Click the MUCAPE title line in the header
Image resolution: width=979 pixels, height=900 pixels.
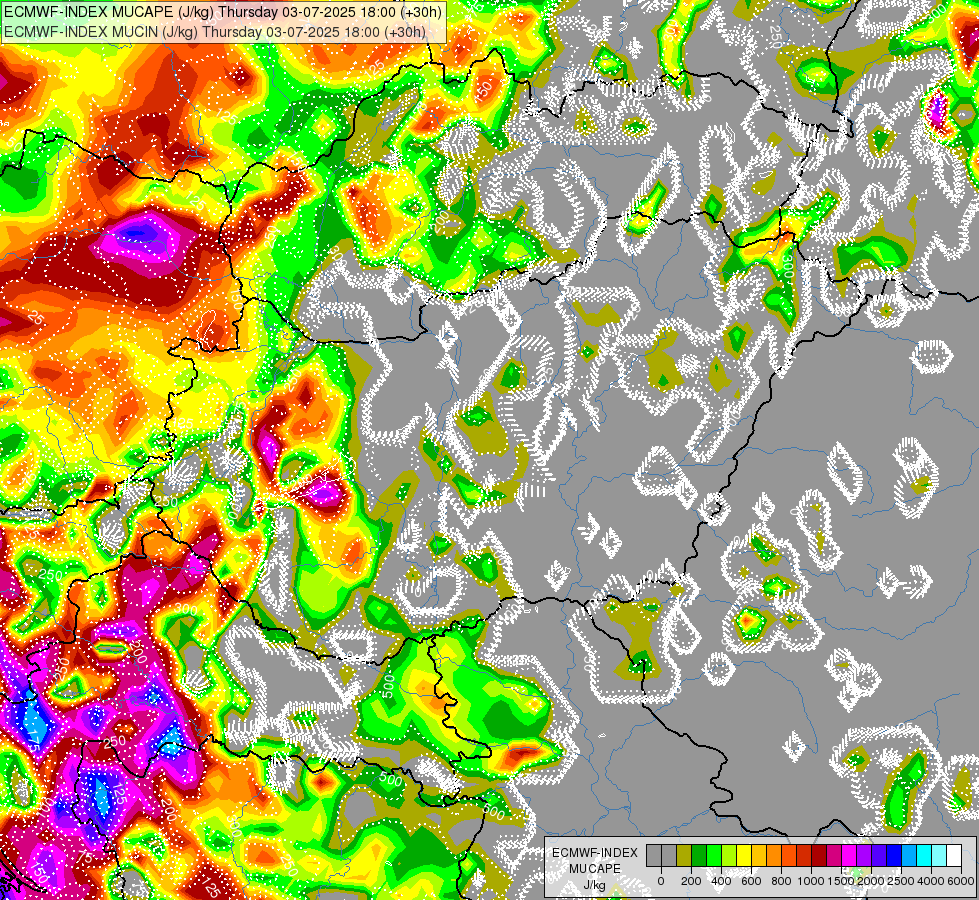[x=224, y=11]
